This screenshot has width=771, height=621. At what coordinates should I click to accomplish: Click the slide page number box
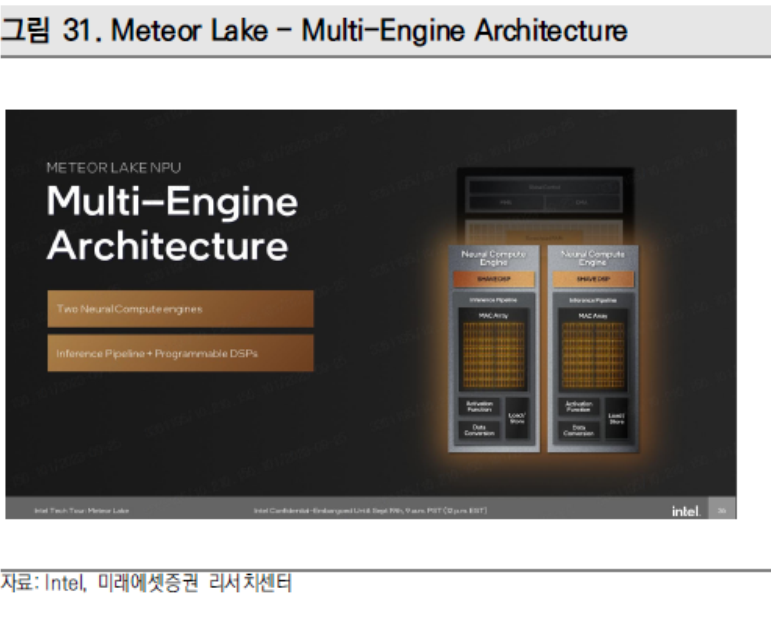pos(722,509)
